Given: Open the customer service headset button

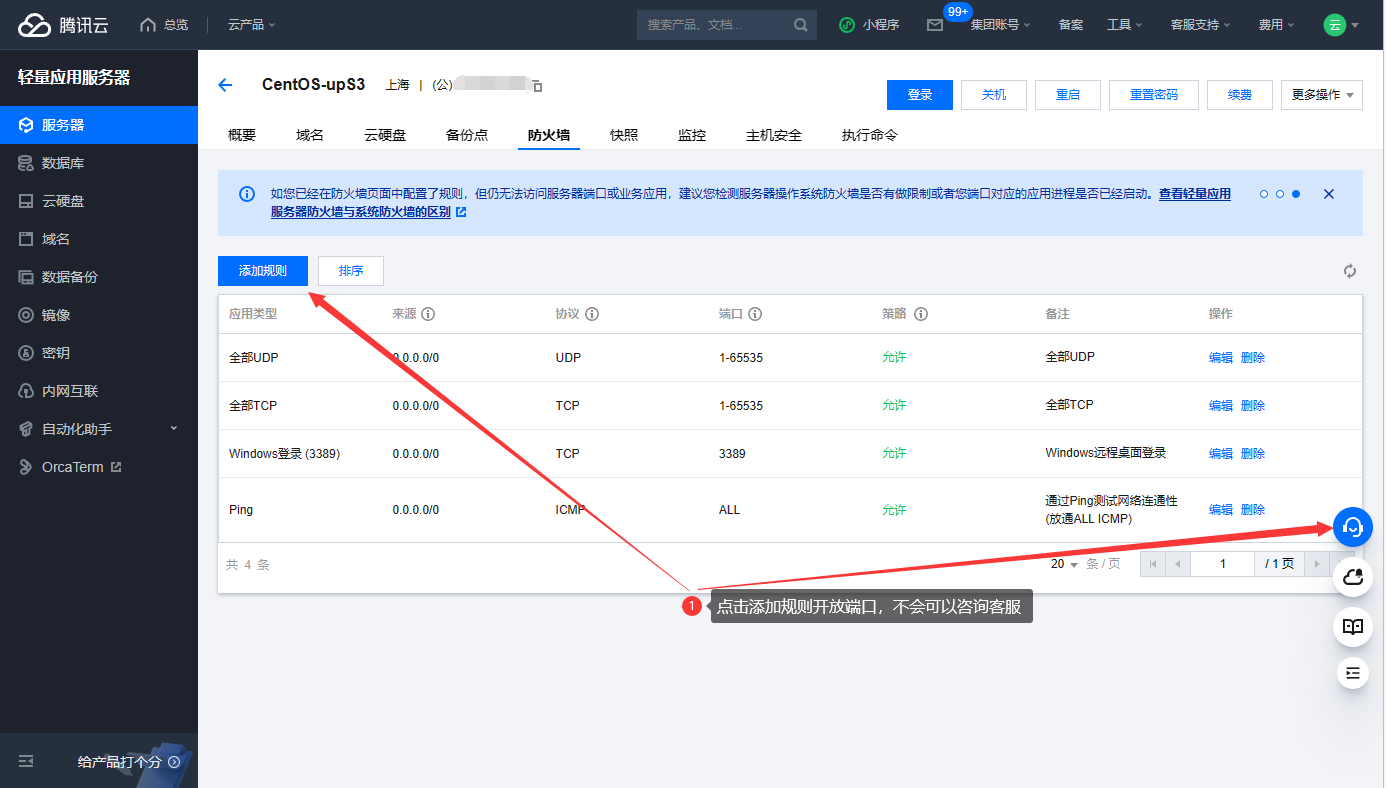Looking at the screenshot, I should coord(1353,526).
